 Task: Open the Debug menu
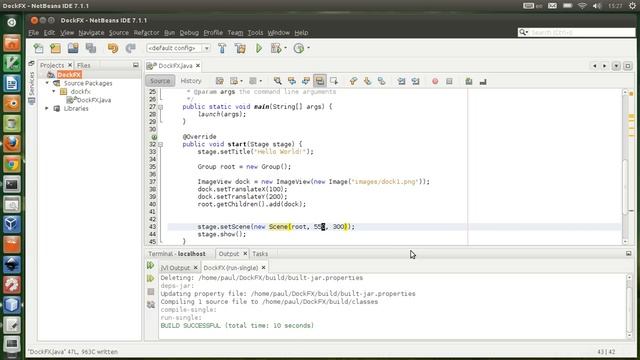pos(189,33)
